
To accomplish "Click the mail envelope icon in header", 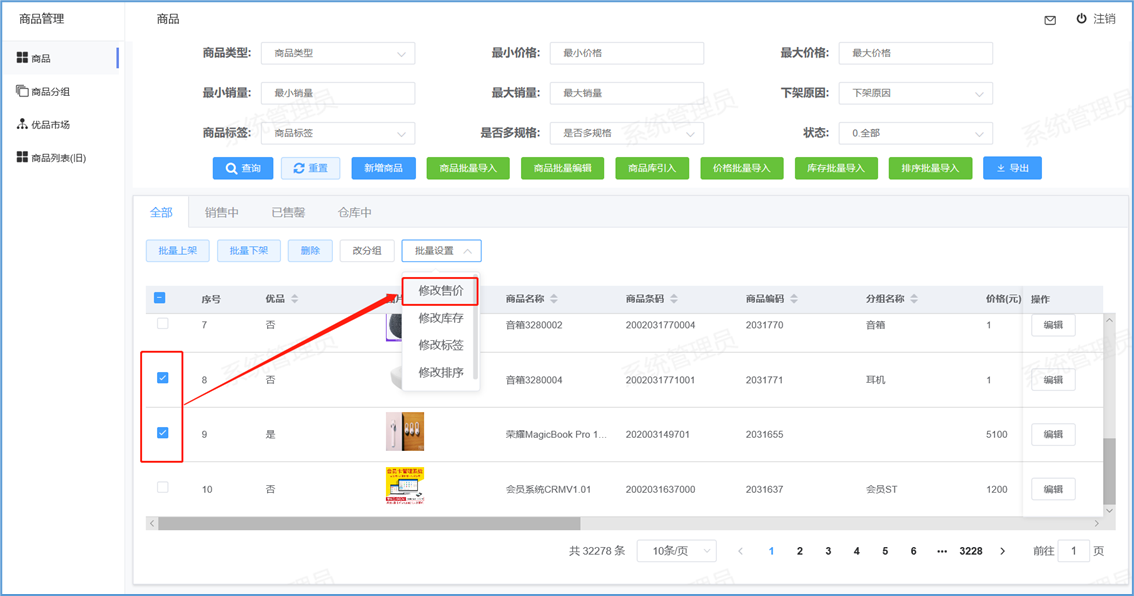I will point(1050,20).
